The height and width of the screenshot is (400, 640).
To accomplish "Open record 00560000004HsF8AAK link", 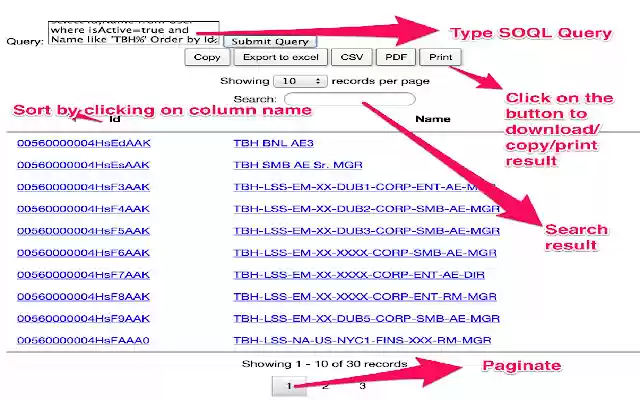I will (83, 297).
